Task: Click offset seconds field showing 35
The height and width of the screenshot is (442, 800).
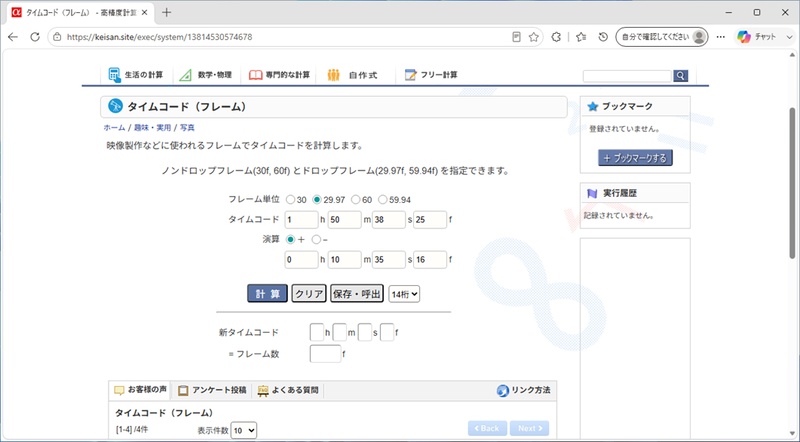Action: point(389,260)
